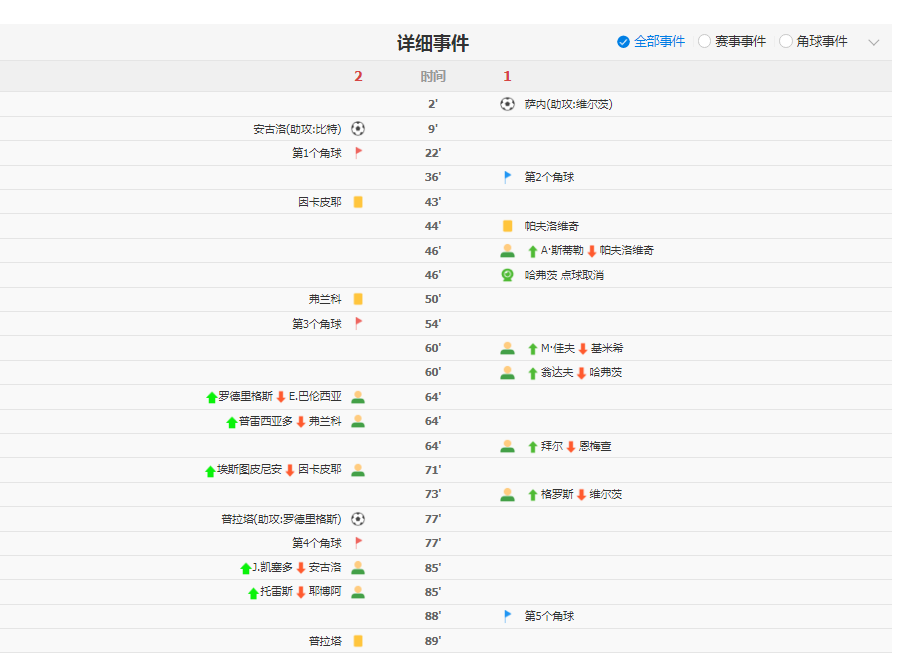Click the home score 2 in header
Viewport: 901px width, 655px height.
(x=358, y=76)
